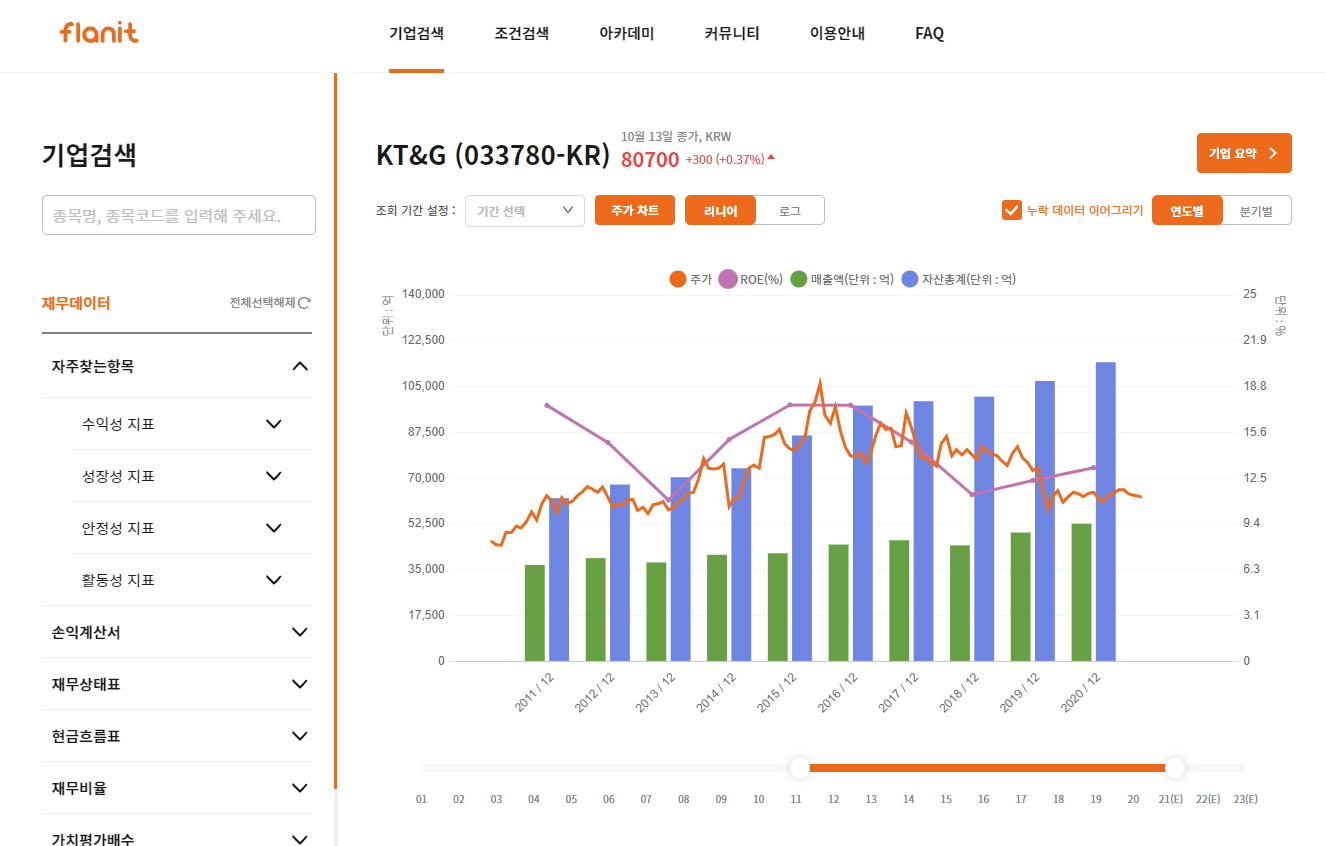Click slider year label 11

pyautogui.click(x=796, y=799)
